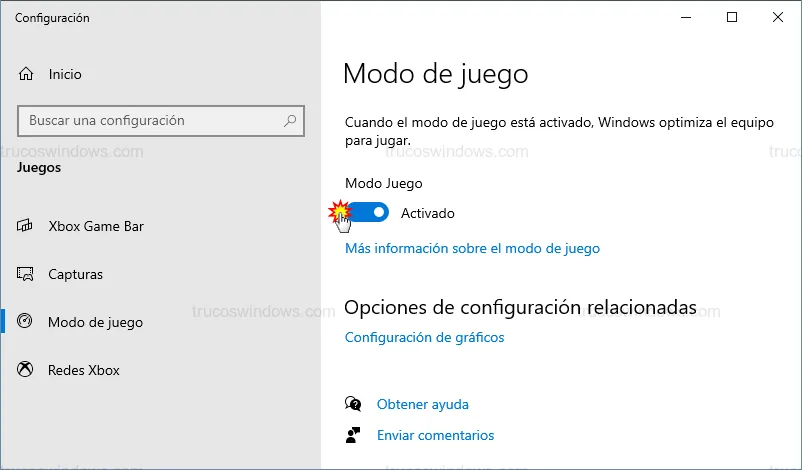The width and height of the screenshot is (802, 470).
Task: Go to Inicio in the sidebar
Action: pos(65,74)
